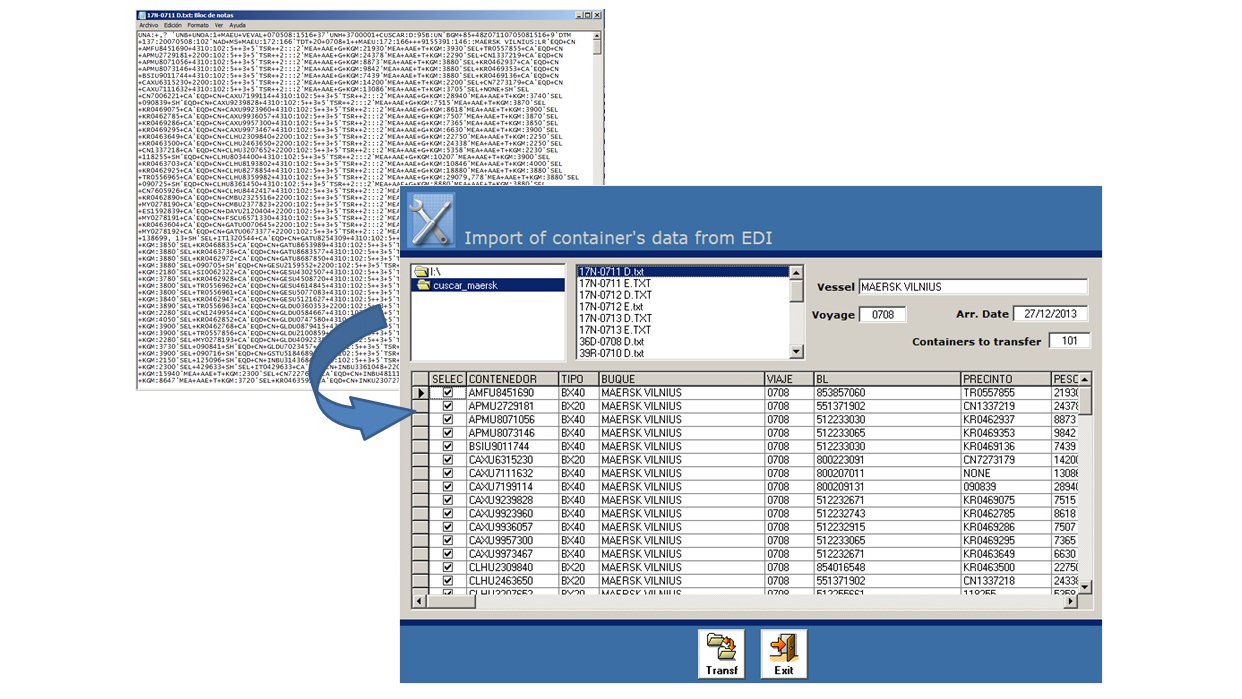
Task: Click PRECINTO cell NONE
Action: click(x=1005, y=474)
